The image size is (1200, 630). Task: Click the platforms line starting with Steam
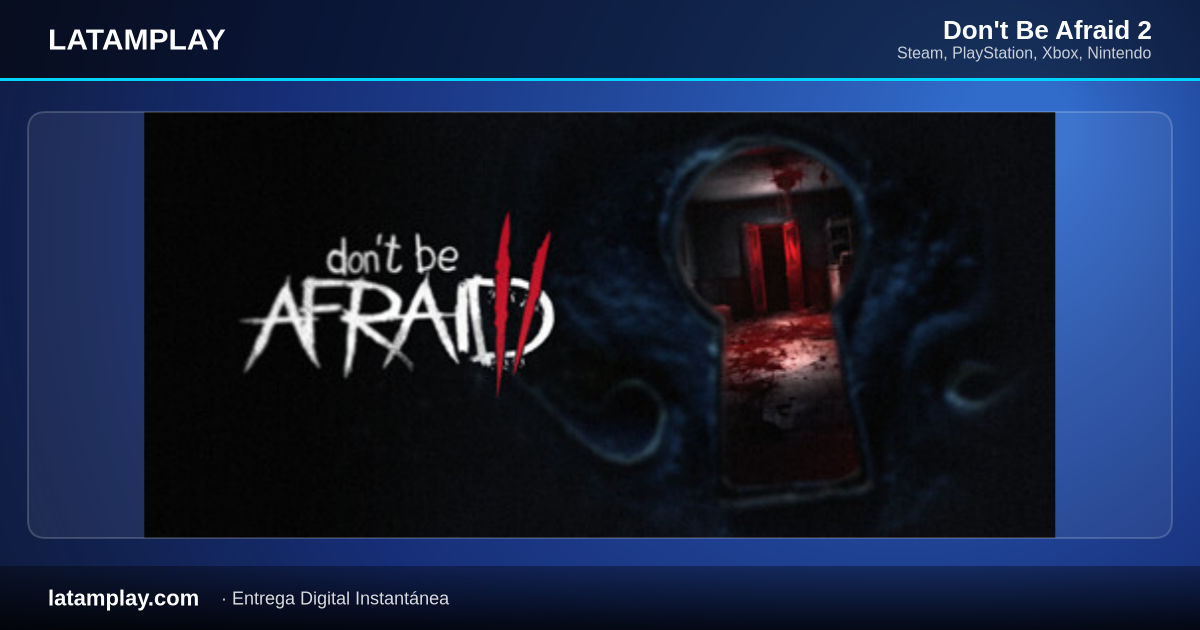tap(1024, 53)
